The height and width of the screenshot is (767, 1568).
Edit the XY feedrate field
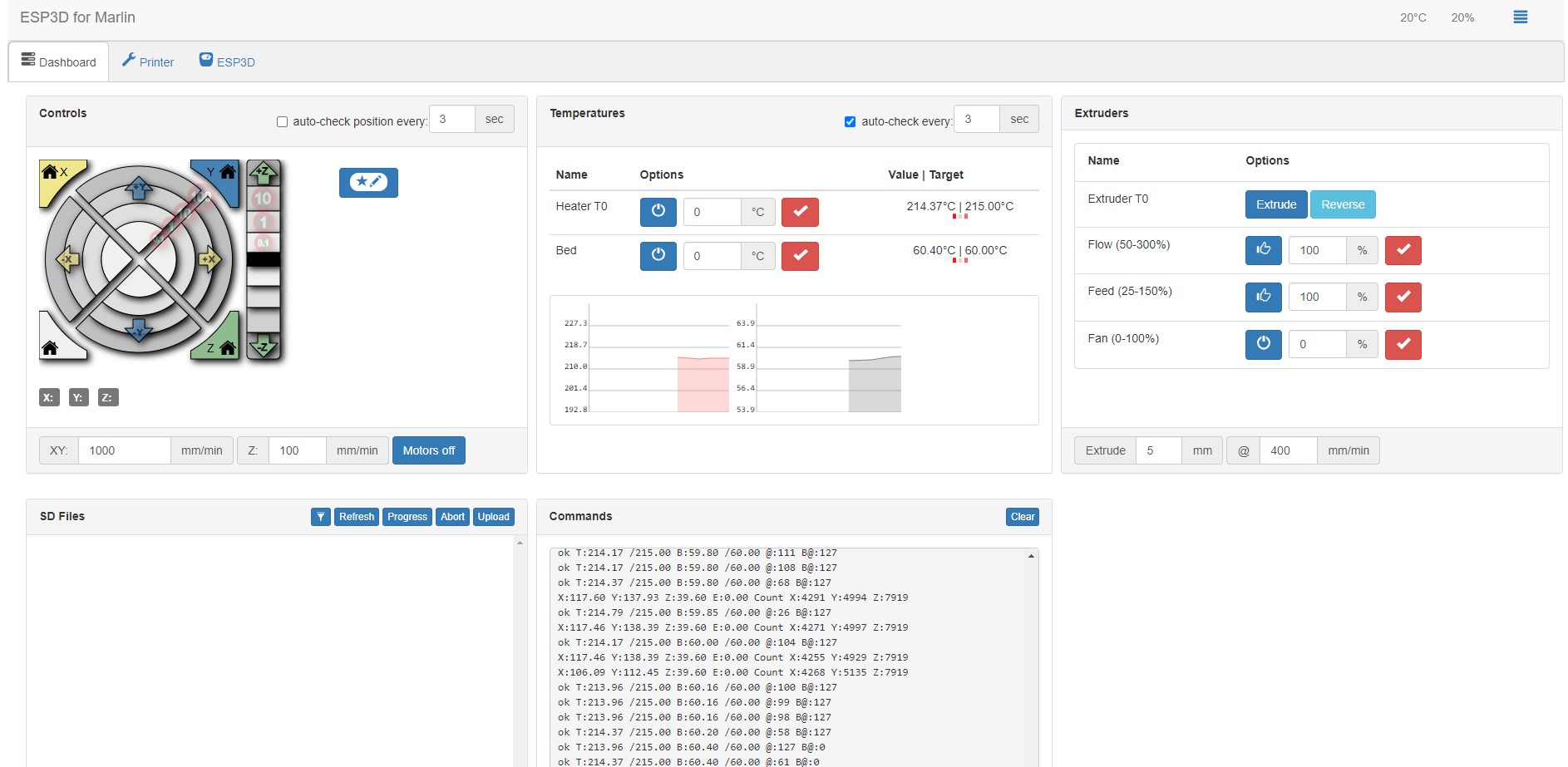(125, 450)
